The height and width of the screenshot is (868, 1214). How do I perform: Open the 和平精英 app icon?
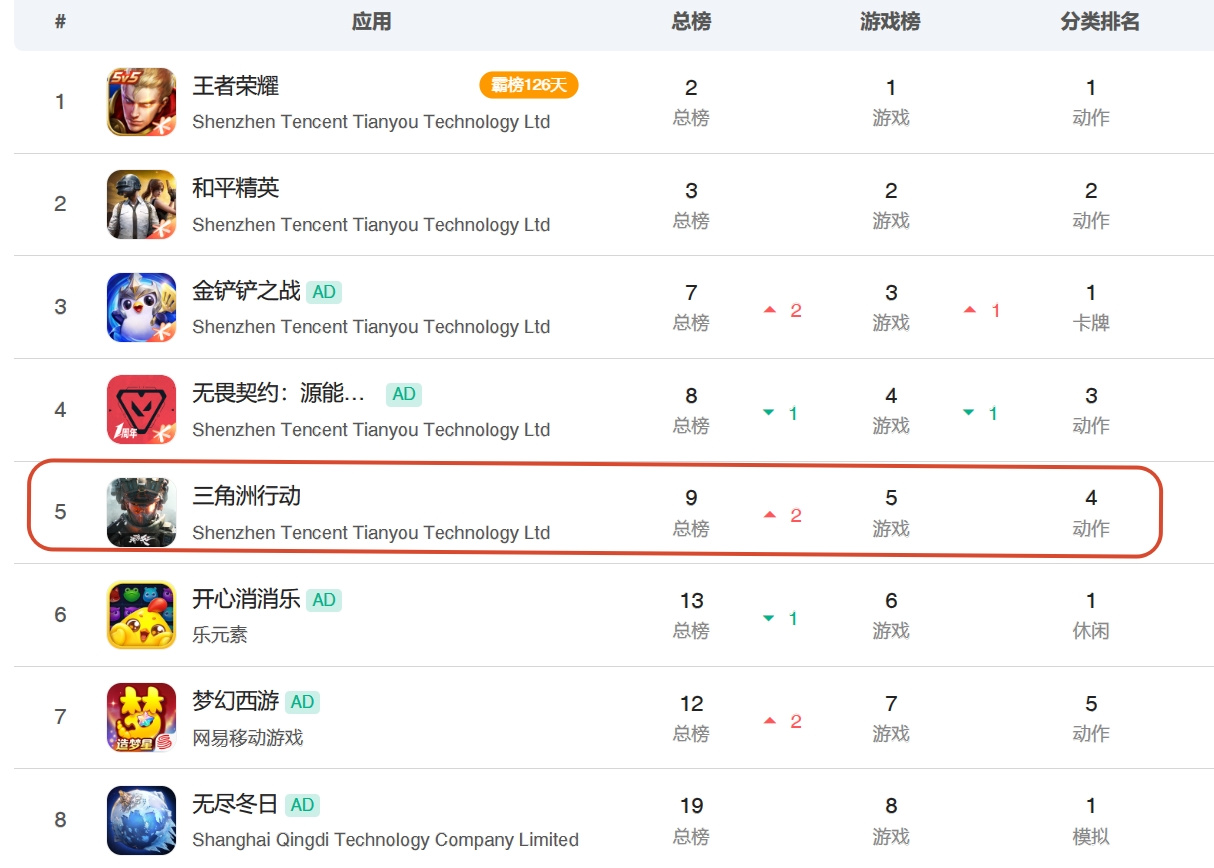tap(141, 204)
